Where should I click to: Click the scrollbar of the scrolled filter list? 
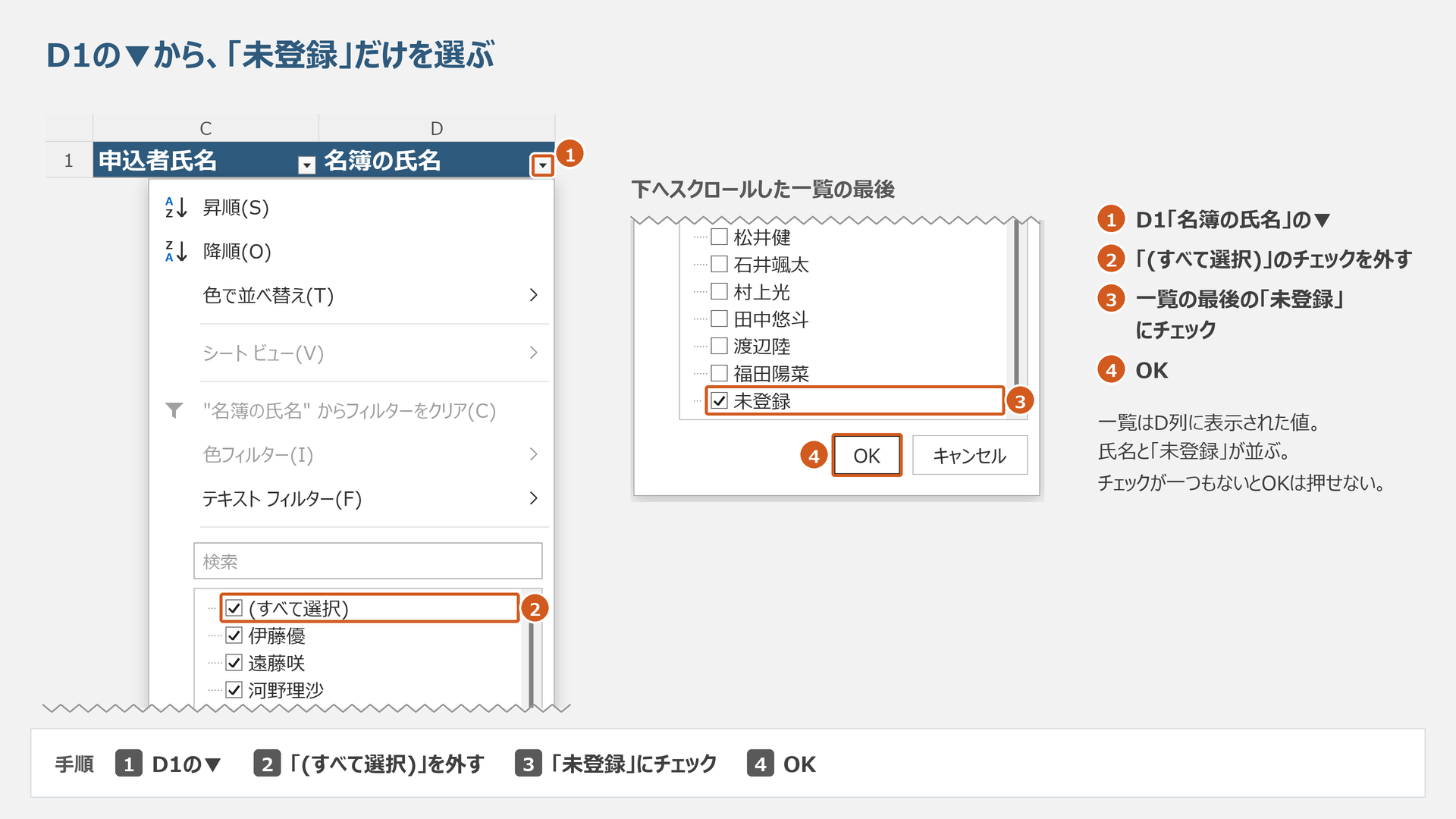1017,303
